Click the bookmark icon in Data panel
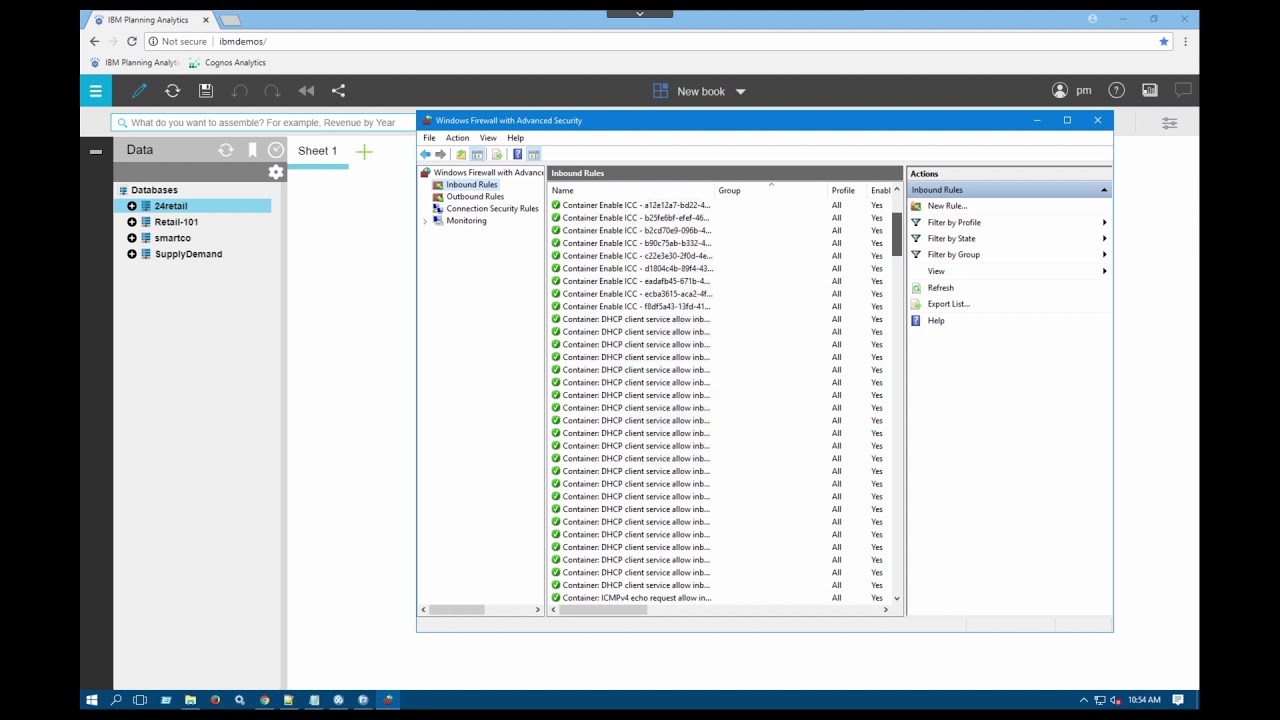Viewport: 1280px width, 720px height. [x=252, y=150]
